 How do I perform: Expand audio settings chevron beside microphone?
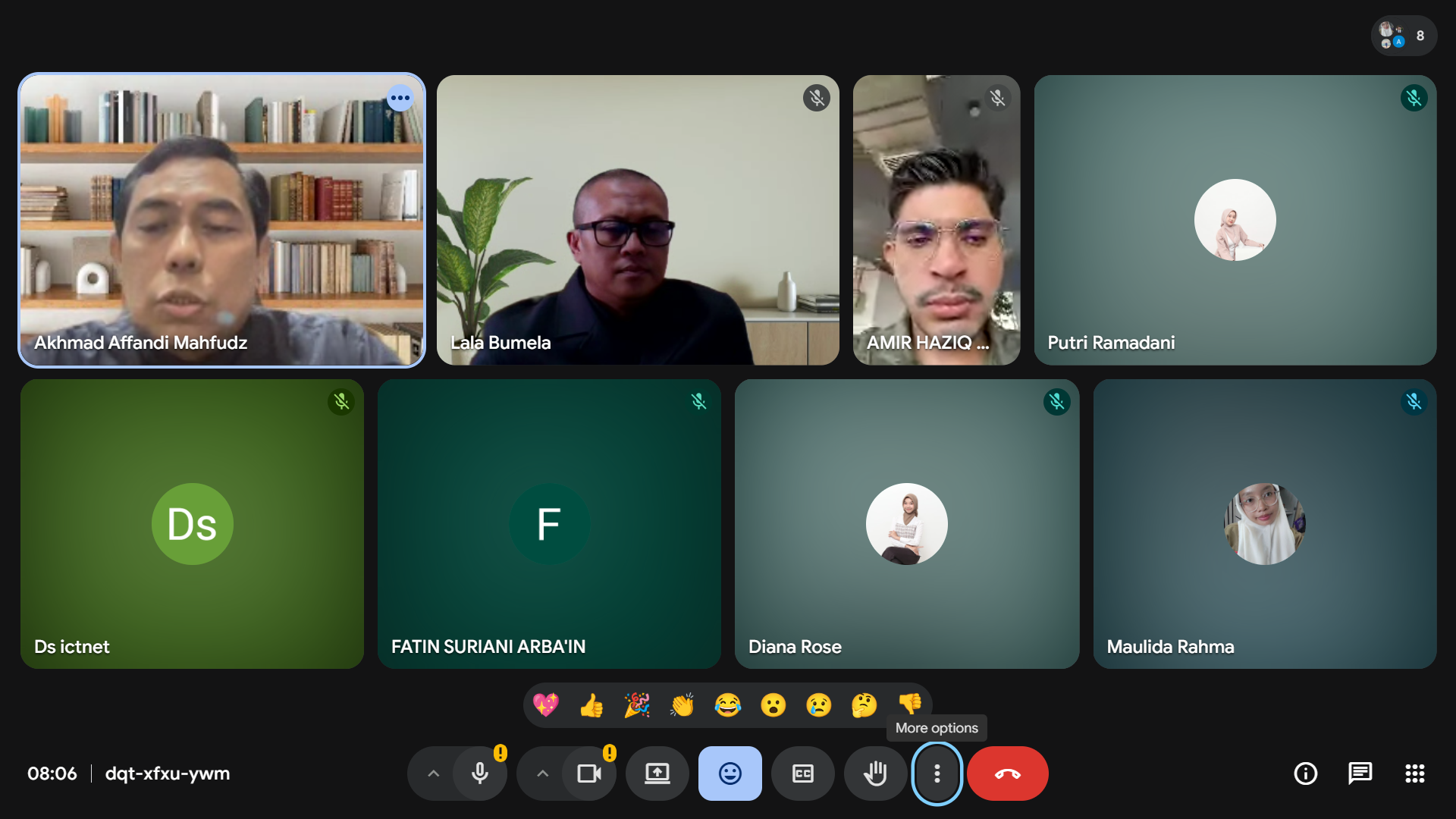pos(433,773)
